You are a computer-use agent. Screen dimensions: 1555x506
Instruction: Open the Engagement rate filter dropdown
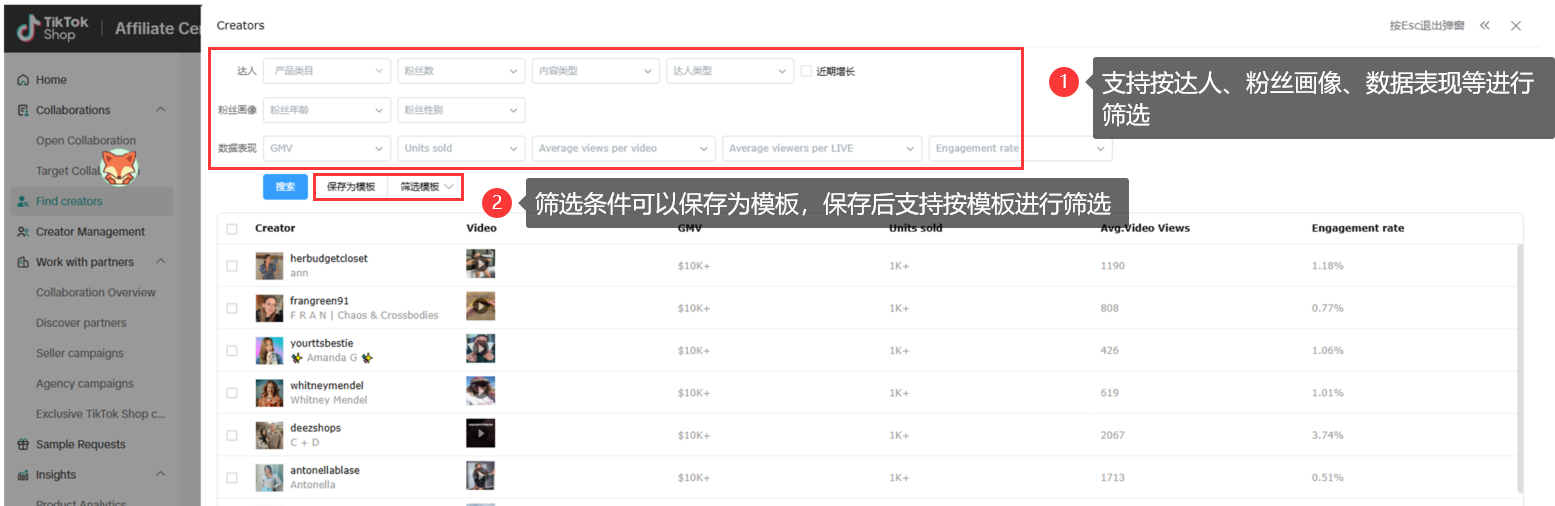(x=1020, y=148)
